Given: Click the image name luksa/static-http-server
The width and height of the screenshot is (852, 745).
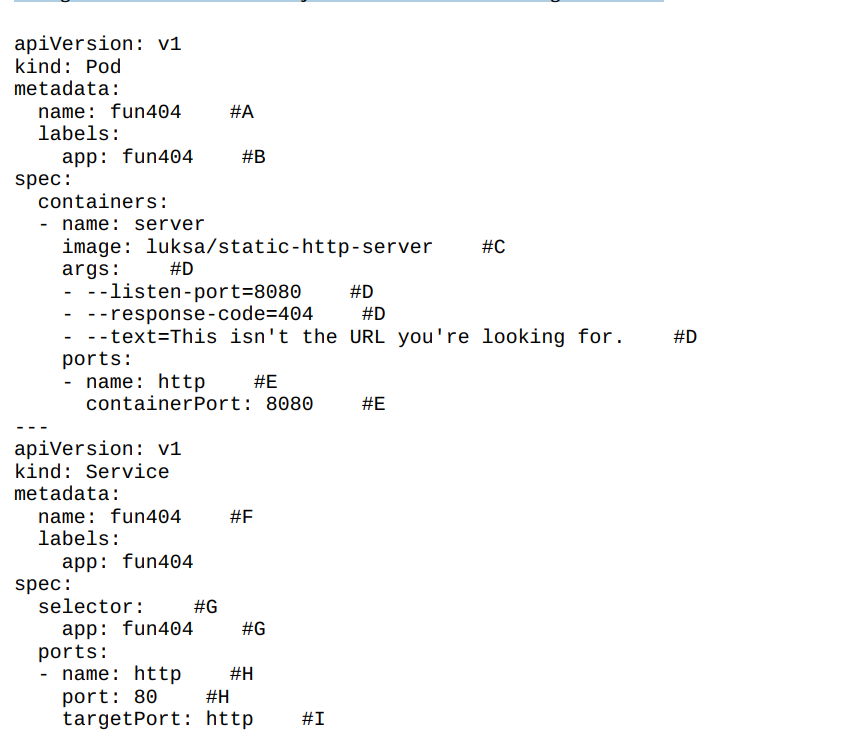Looking at the screenshot, I should coord(289,247).
